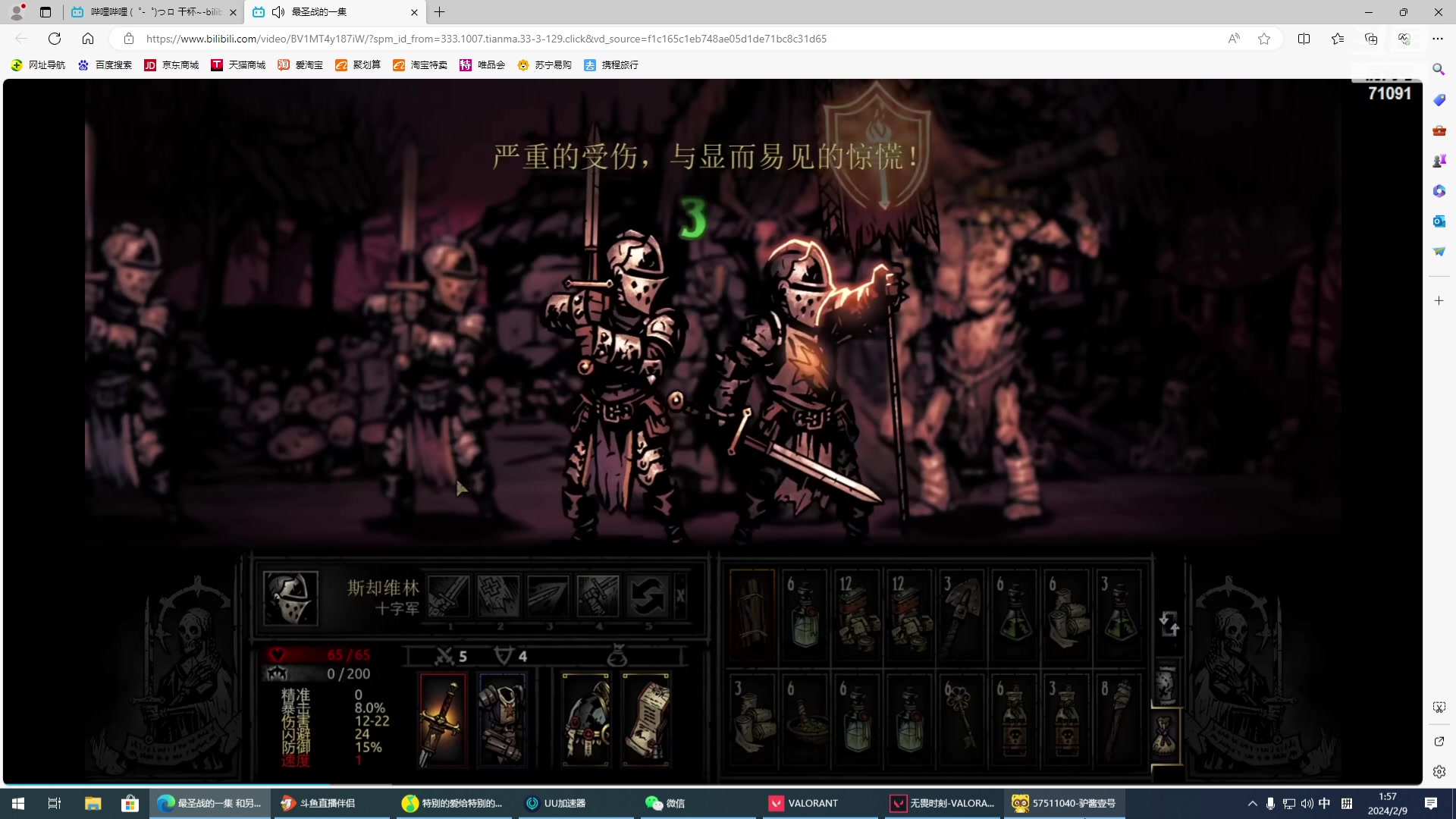
Task: Toggle read aloud for this page
Action: click(1234, 39)
